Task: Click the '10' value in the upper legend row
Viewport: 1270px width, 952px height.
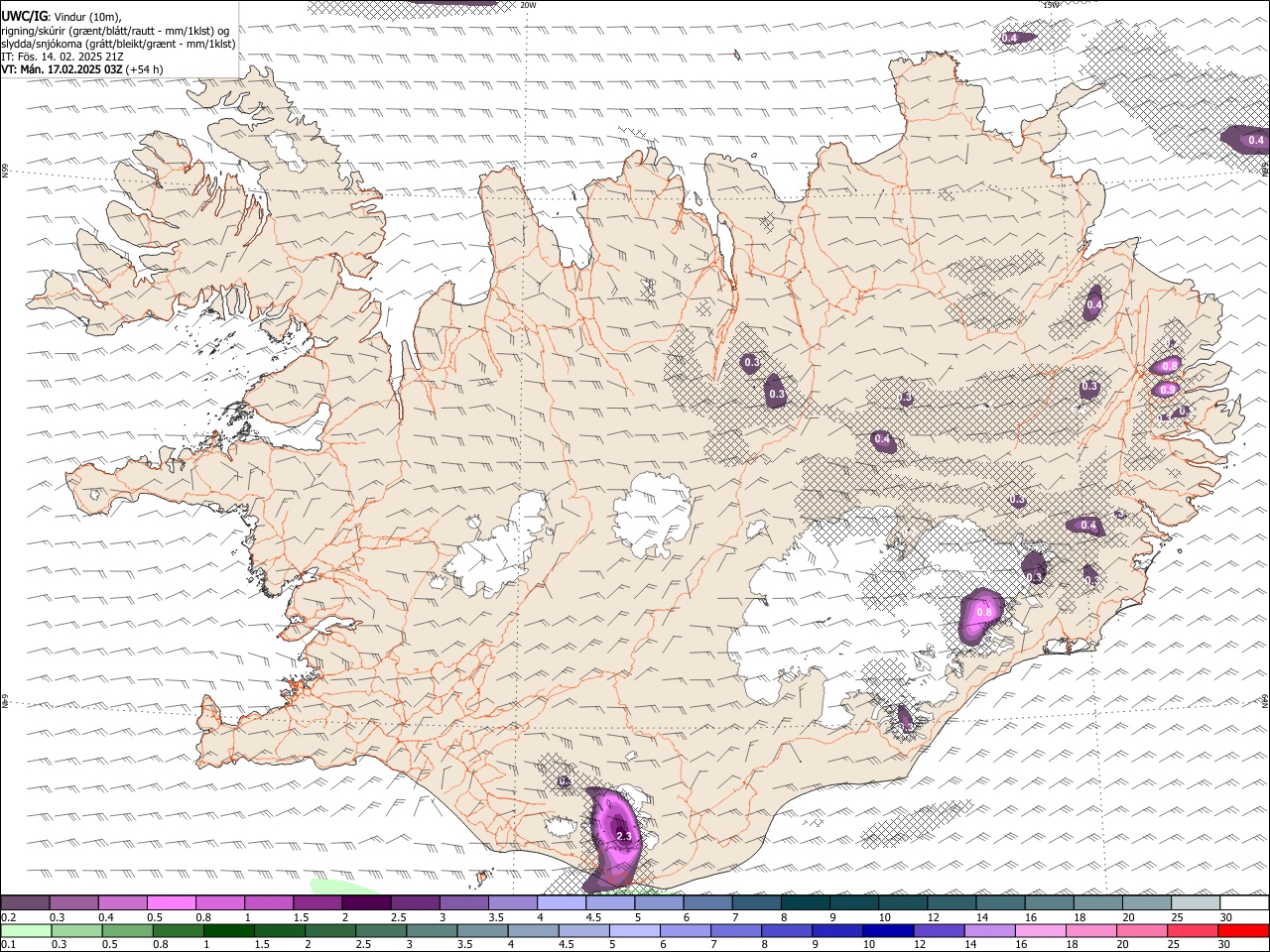Action: point(884,917)
